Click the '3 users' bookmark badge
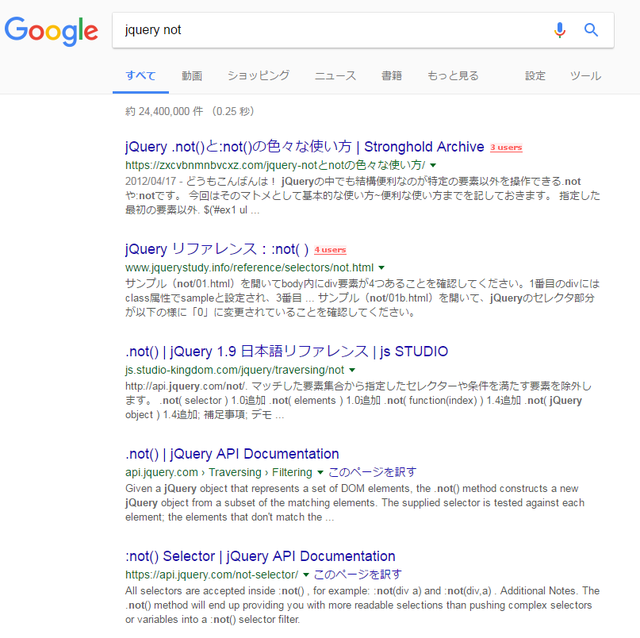640x638 pixels. pyautogui.click(x=506, y=147)
